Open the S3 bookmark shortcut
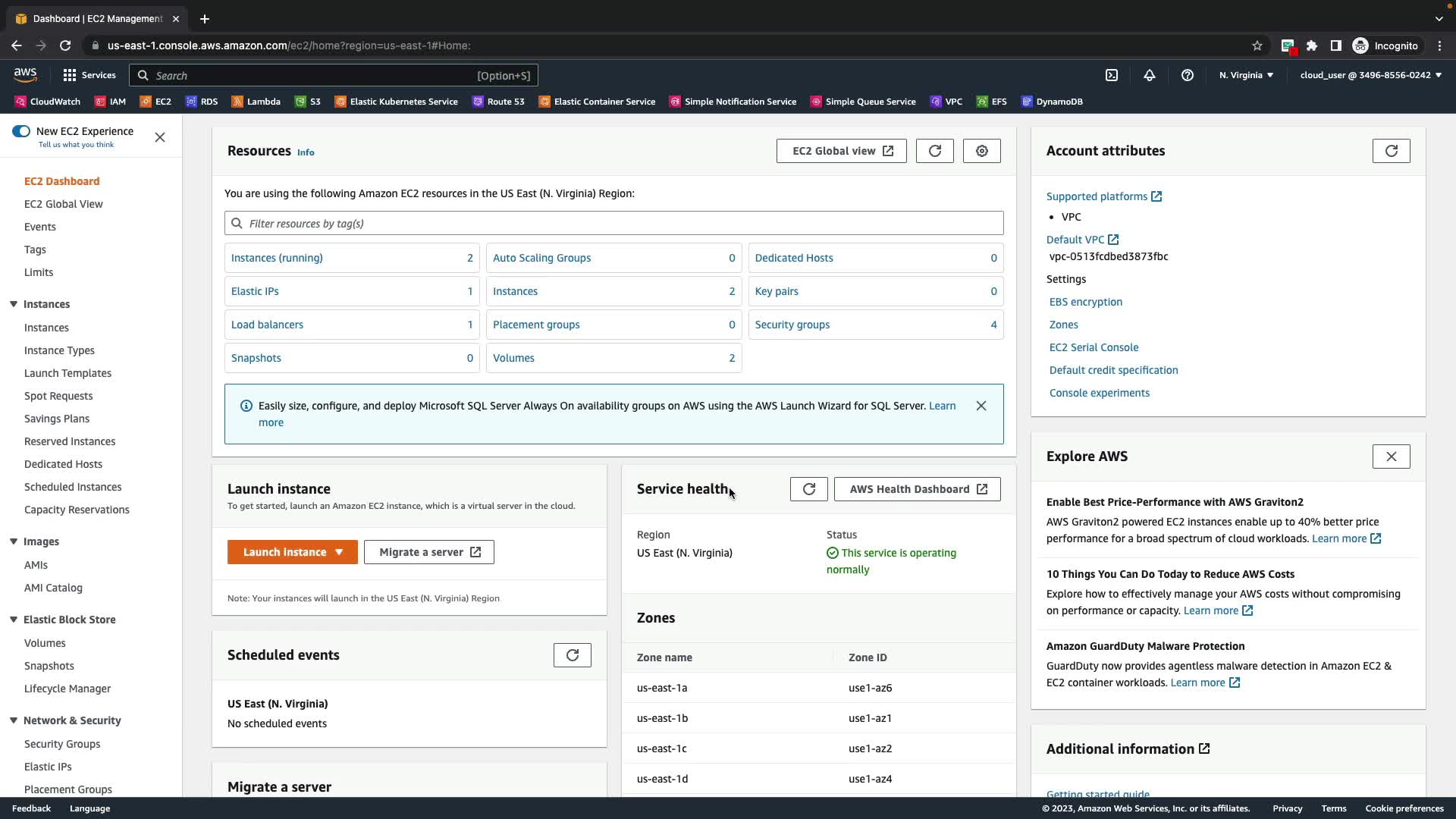Viewport: 1456px width, 819px height. coord(308,102)
